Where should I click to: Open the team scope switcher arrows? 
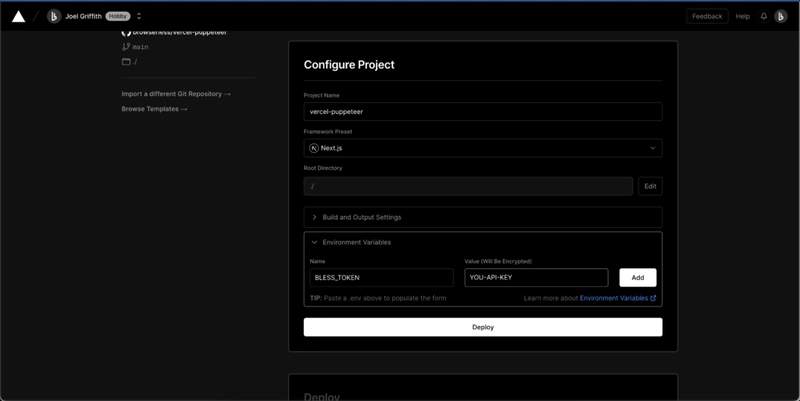[139, 16]
